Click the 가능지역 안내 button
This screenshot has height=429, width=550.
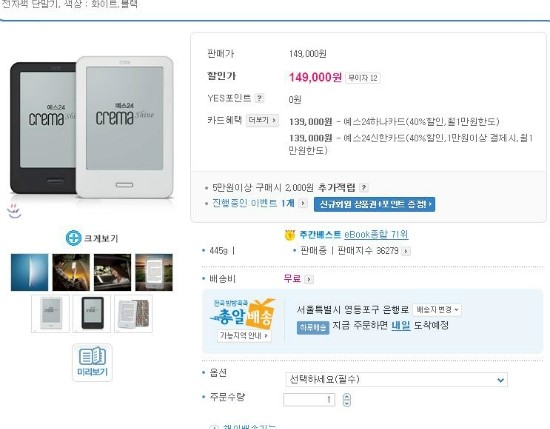click(x=244, y=336)
